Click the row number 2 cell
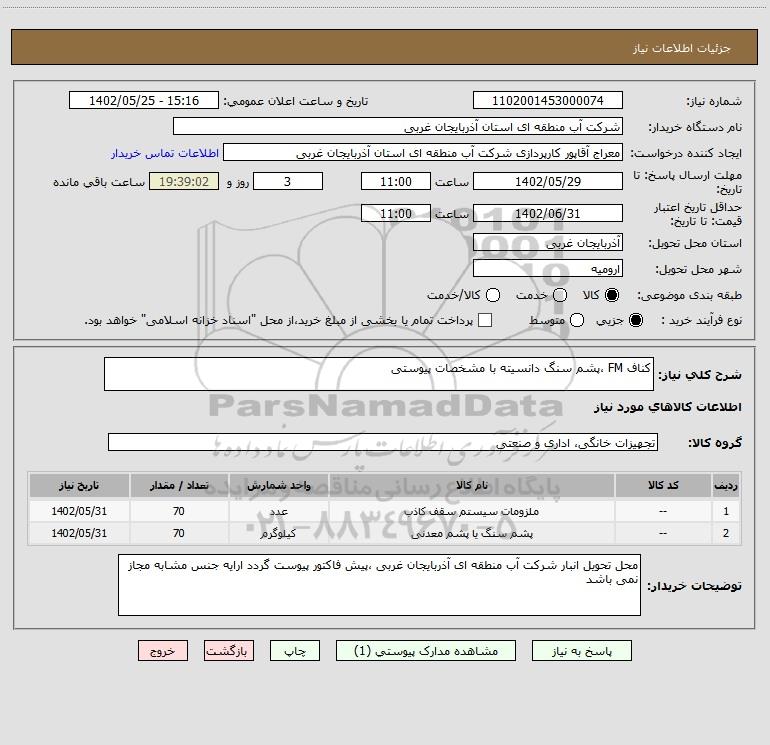The width and height of the screenshot is (770, 745). point(726,533)
